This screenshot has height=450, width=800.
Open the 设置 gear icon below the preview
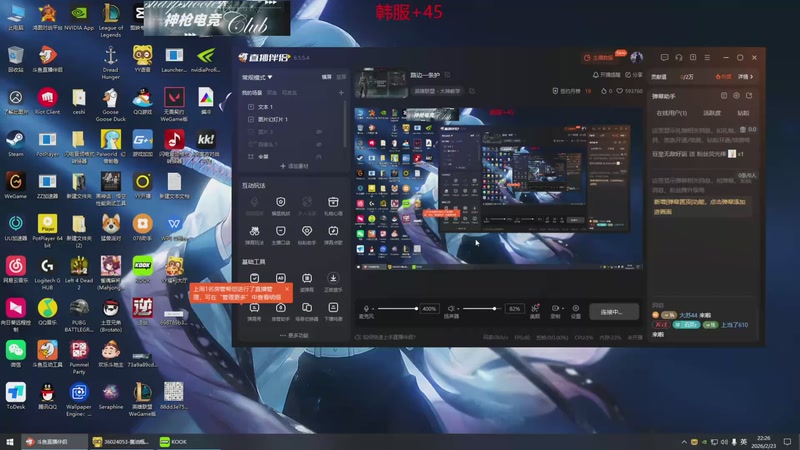pyautogui.click(x=576, y=311)
